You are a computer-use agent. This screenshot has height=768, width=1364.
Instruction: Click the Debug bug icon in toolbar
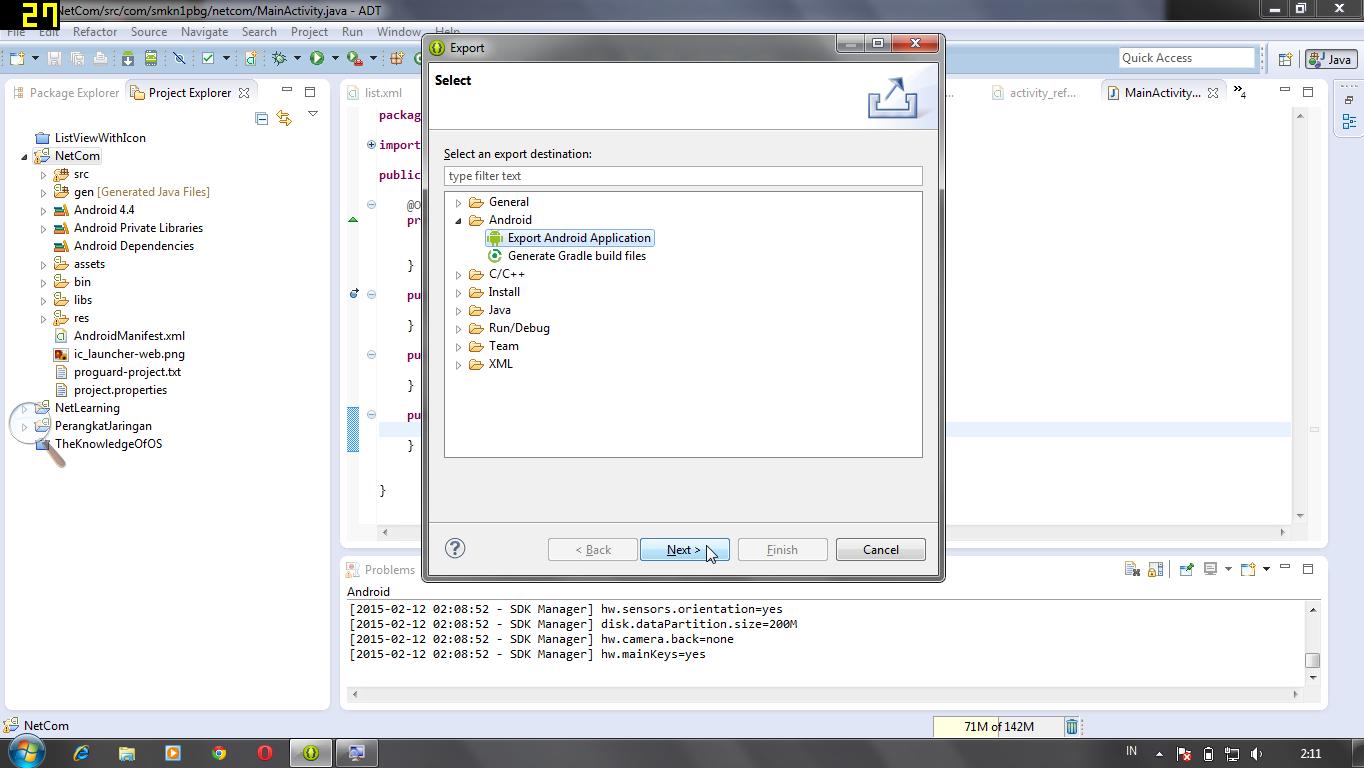279,58
